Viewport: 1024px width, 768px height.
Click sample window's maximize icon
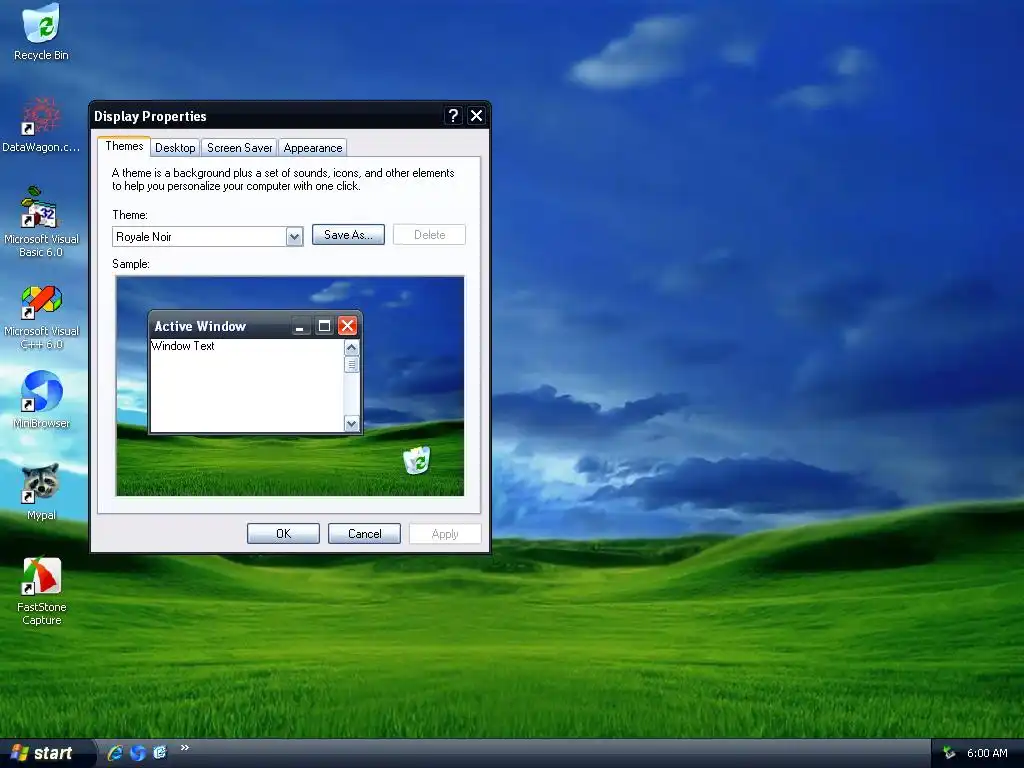tap(324, 326)
